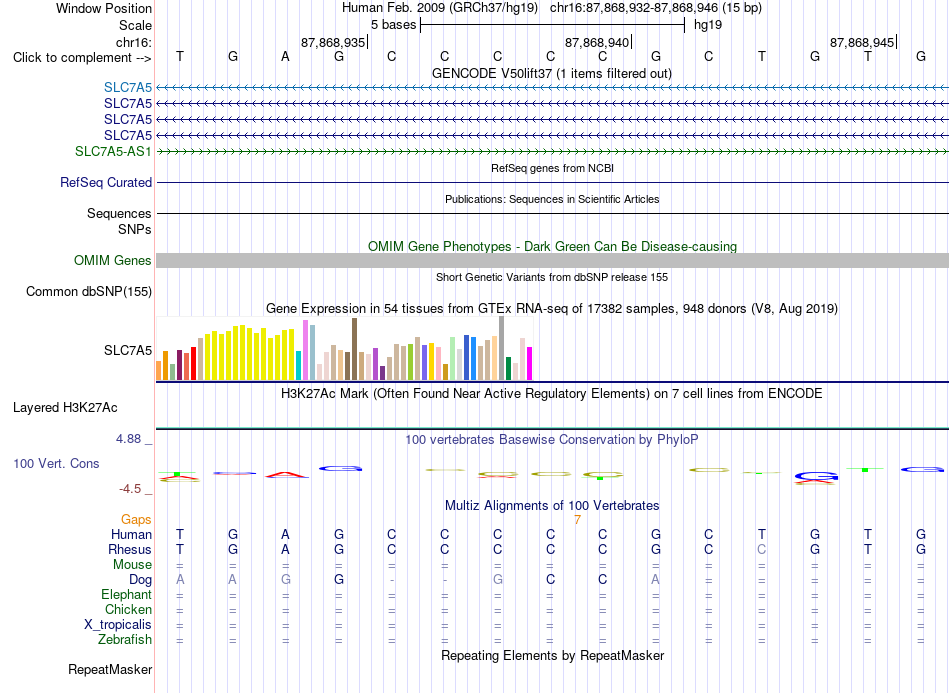Click the first base T in sequence row

pyautogui.click(x=180, y=56)
